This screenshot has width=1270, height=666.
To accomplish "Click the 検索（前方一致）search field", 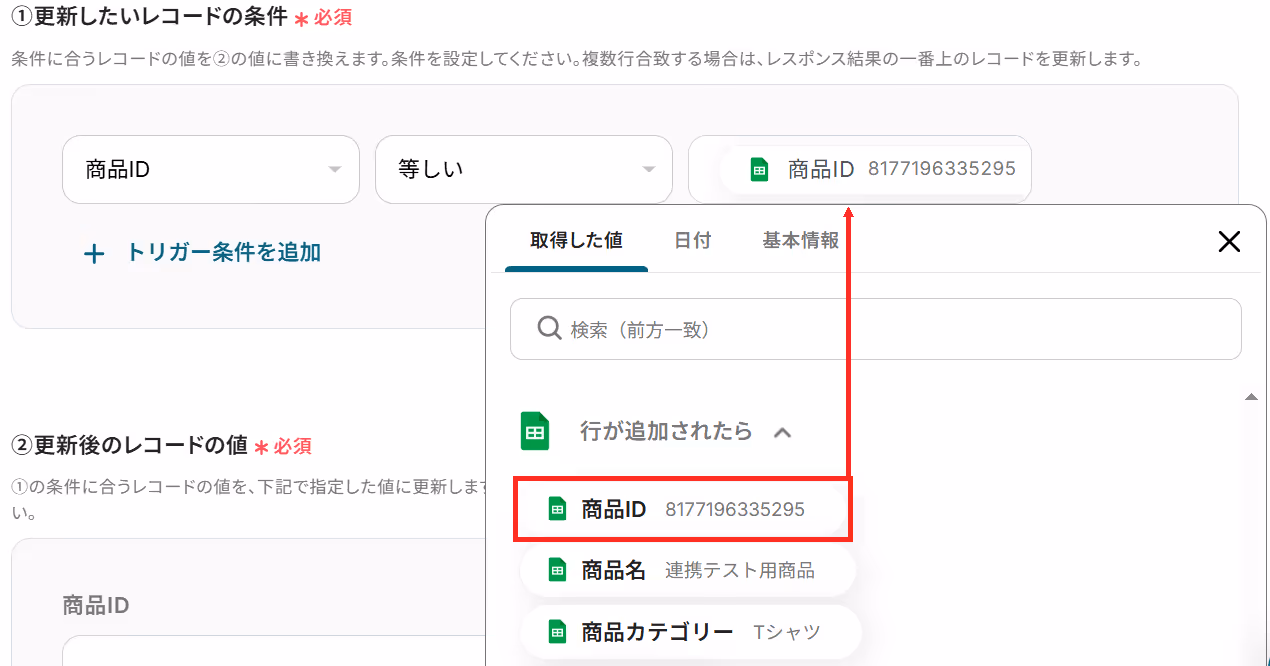I will coord(875,329).
